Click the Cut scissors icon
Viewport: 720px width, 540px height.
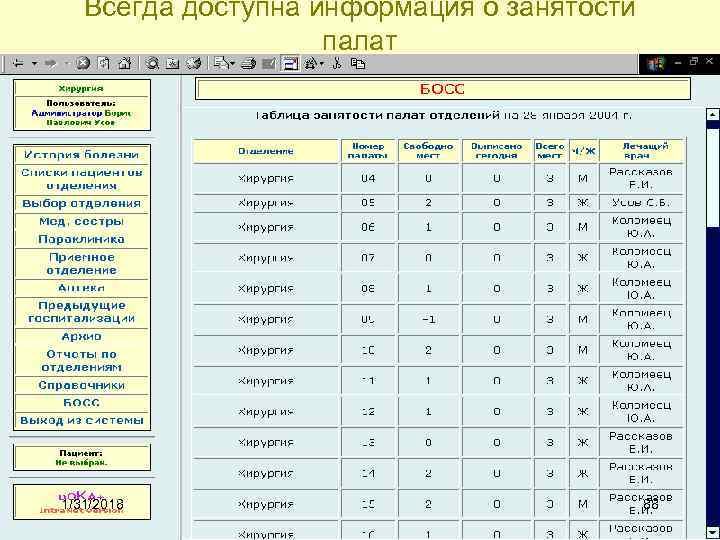coord(337,63)
